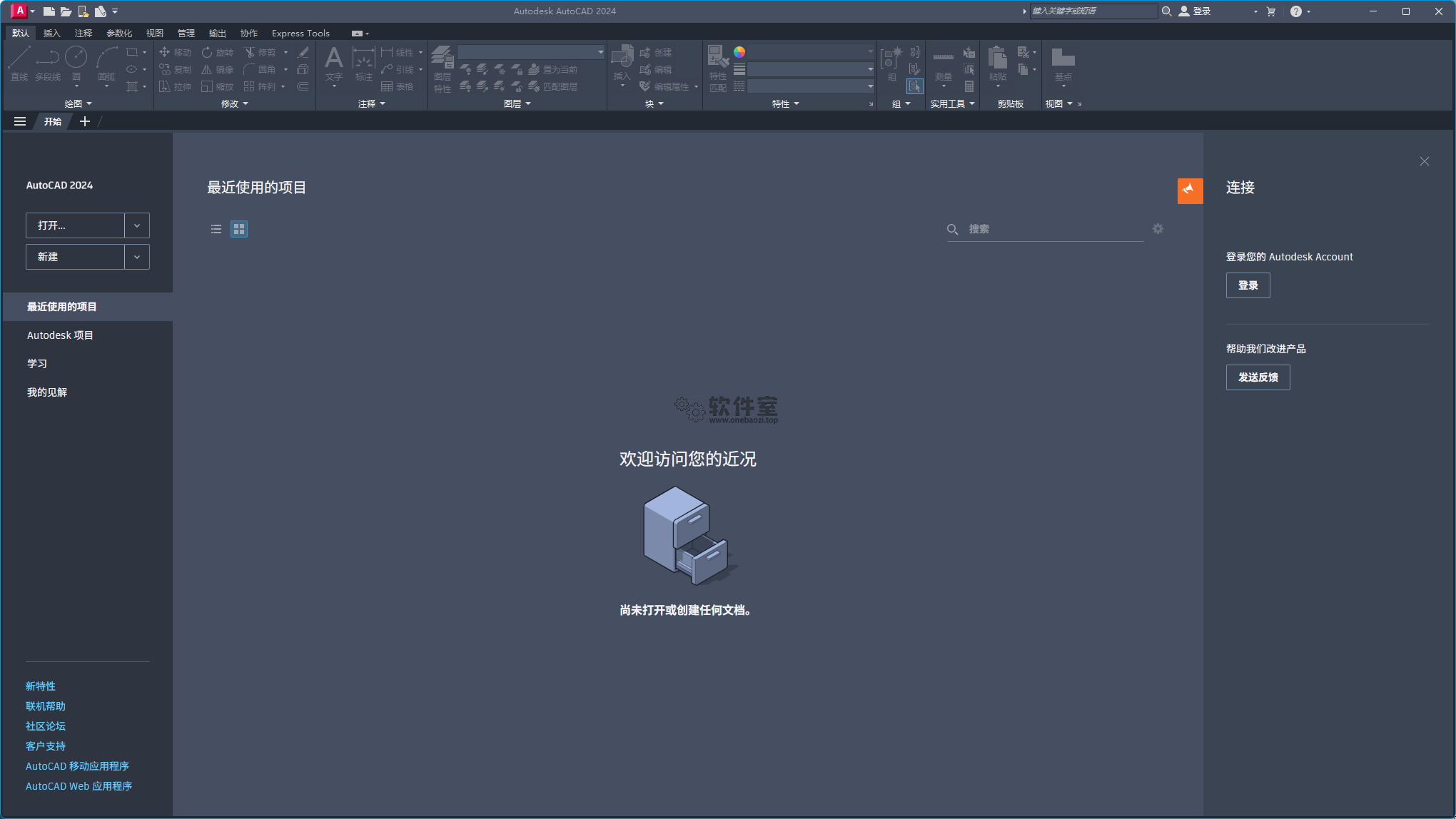Switch recent projects to grid view
Viewport: 1456px width, 819px height.
point(239,229)
